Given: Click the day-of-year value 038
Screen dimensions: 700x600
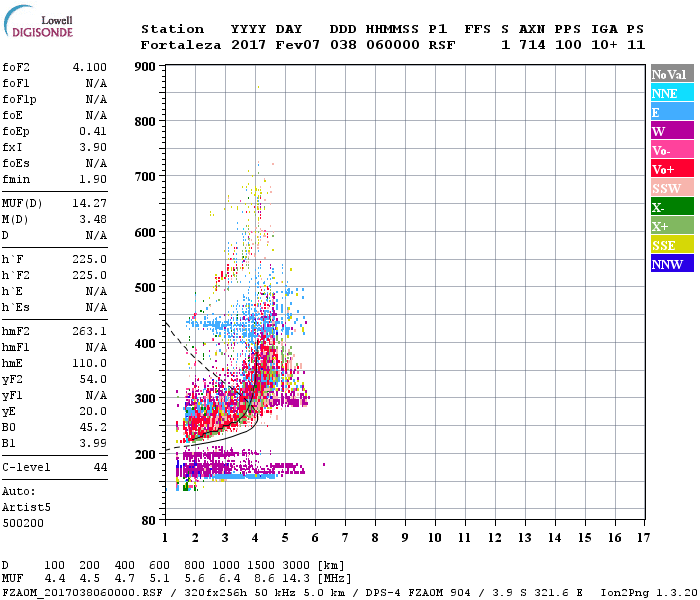Looking at the screenshot, I should (x=343, y=45).
